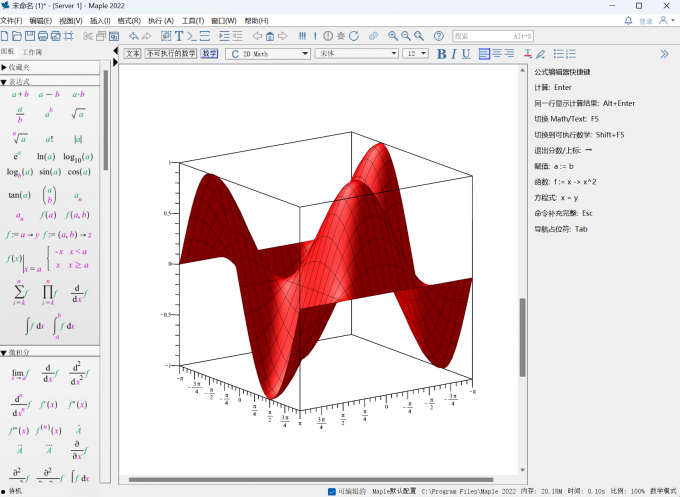Image resolution: width=680 pixels, height=497 pixels.
Task: Click inside the 搜索 search field
Action: tap(492, 36)
